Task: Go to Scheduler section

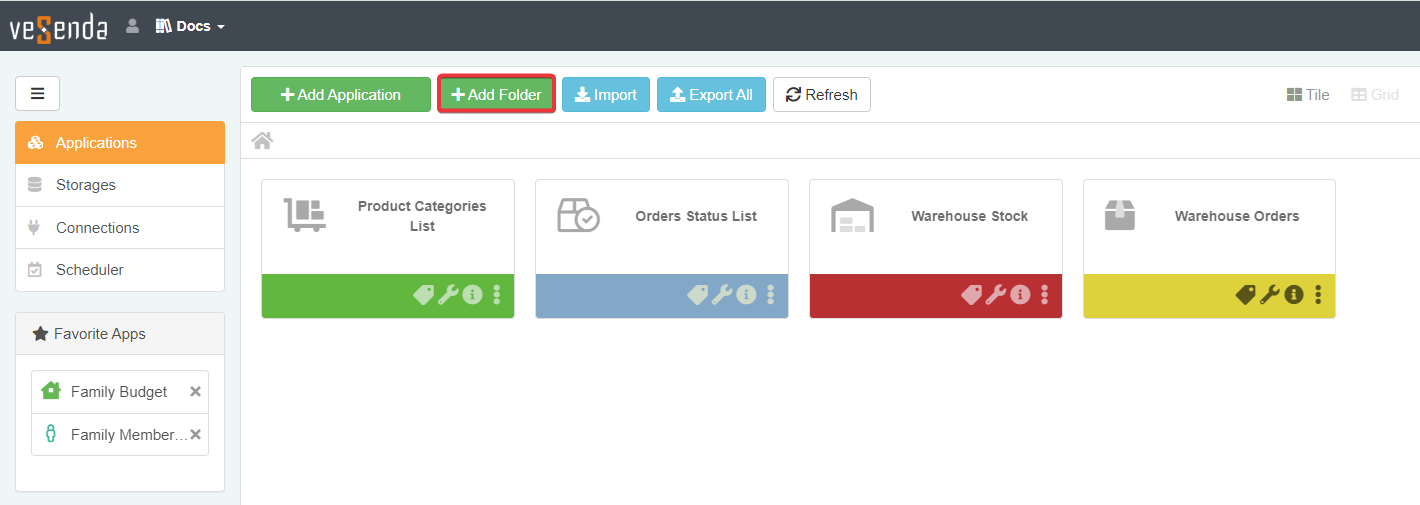Action: 90,270
